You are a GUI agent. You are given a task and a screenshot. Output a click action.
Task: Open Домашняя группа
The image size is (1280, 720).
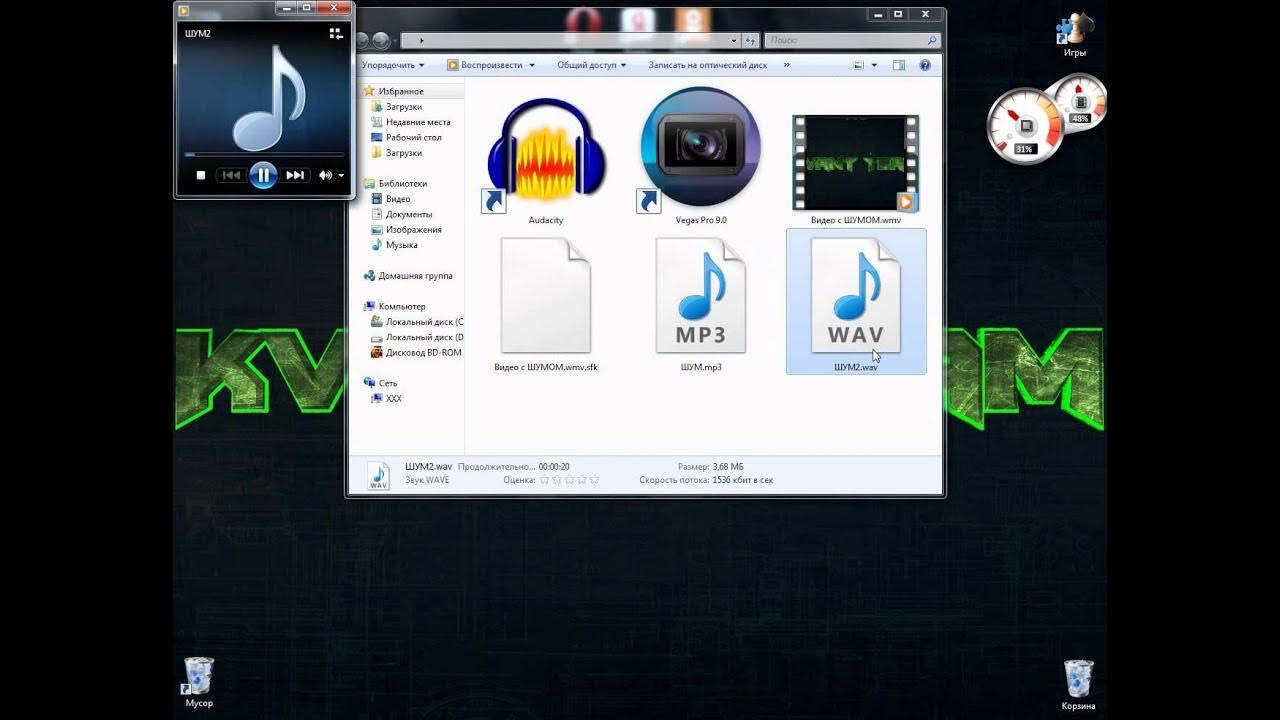(415, 276)
